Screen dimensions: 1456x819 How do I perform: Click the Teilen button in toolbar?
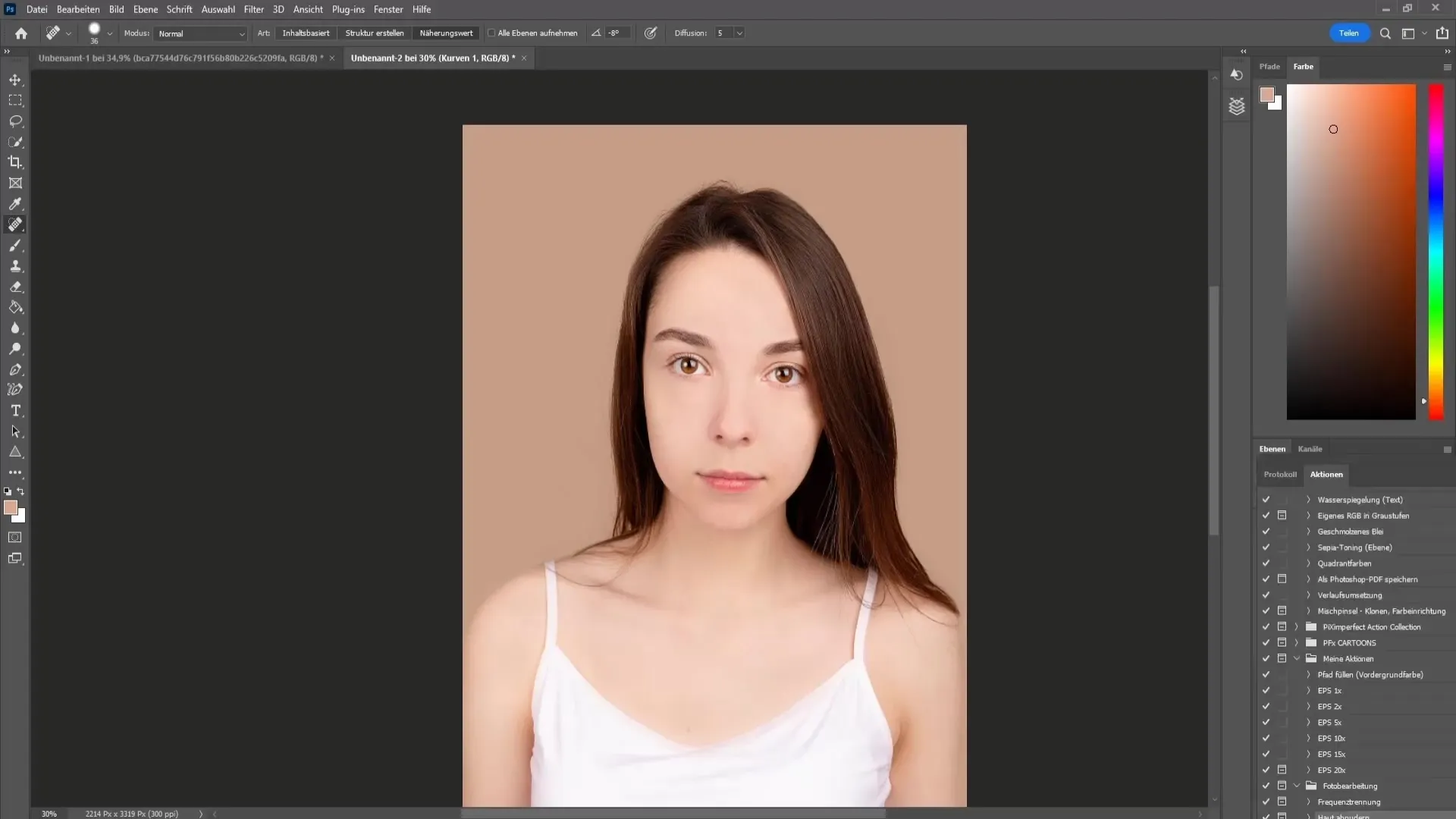(x=1349, y=33)
